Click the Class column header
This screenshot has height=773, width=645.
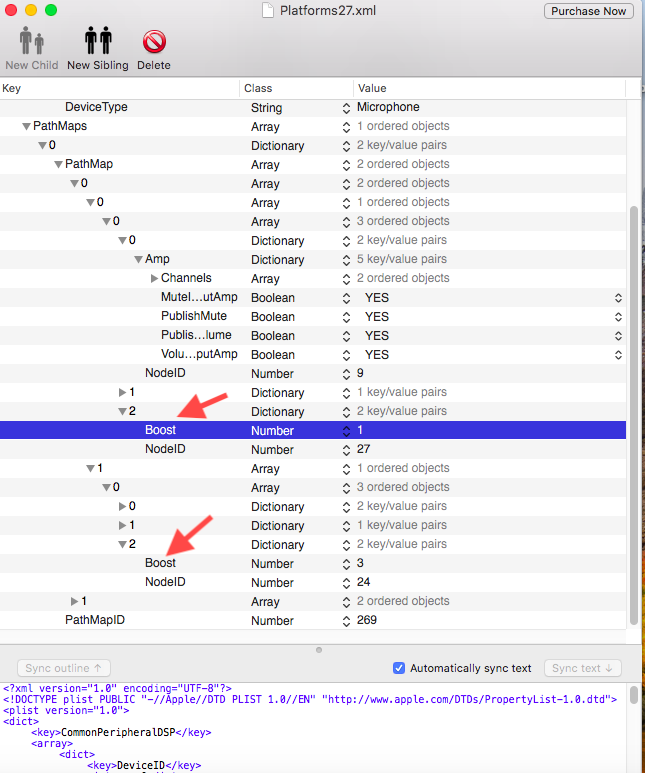click(x=296, y=88)
